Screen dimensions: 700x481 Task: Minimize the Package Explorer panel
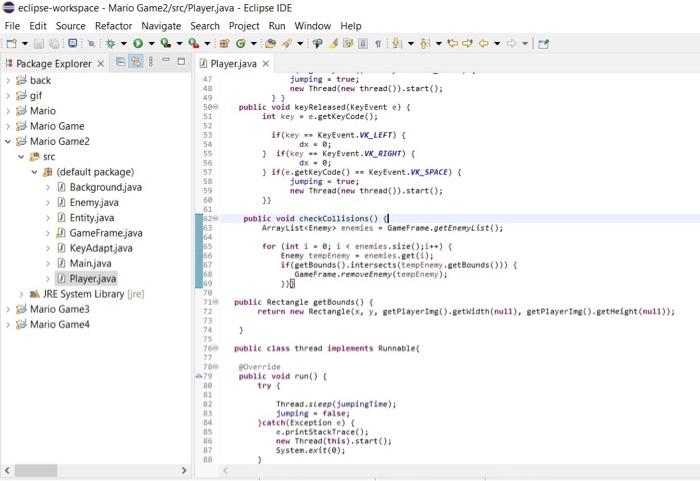pos(166,60)
